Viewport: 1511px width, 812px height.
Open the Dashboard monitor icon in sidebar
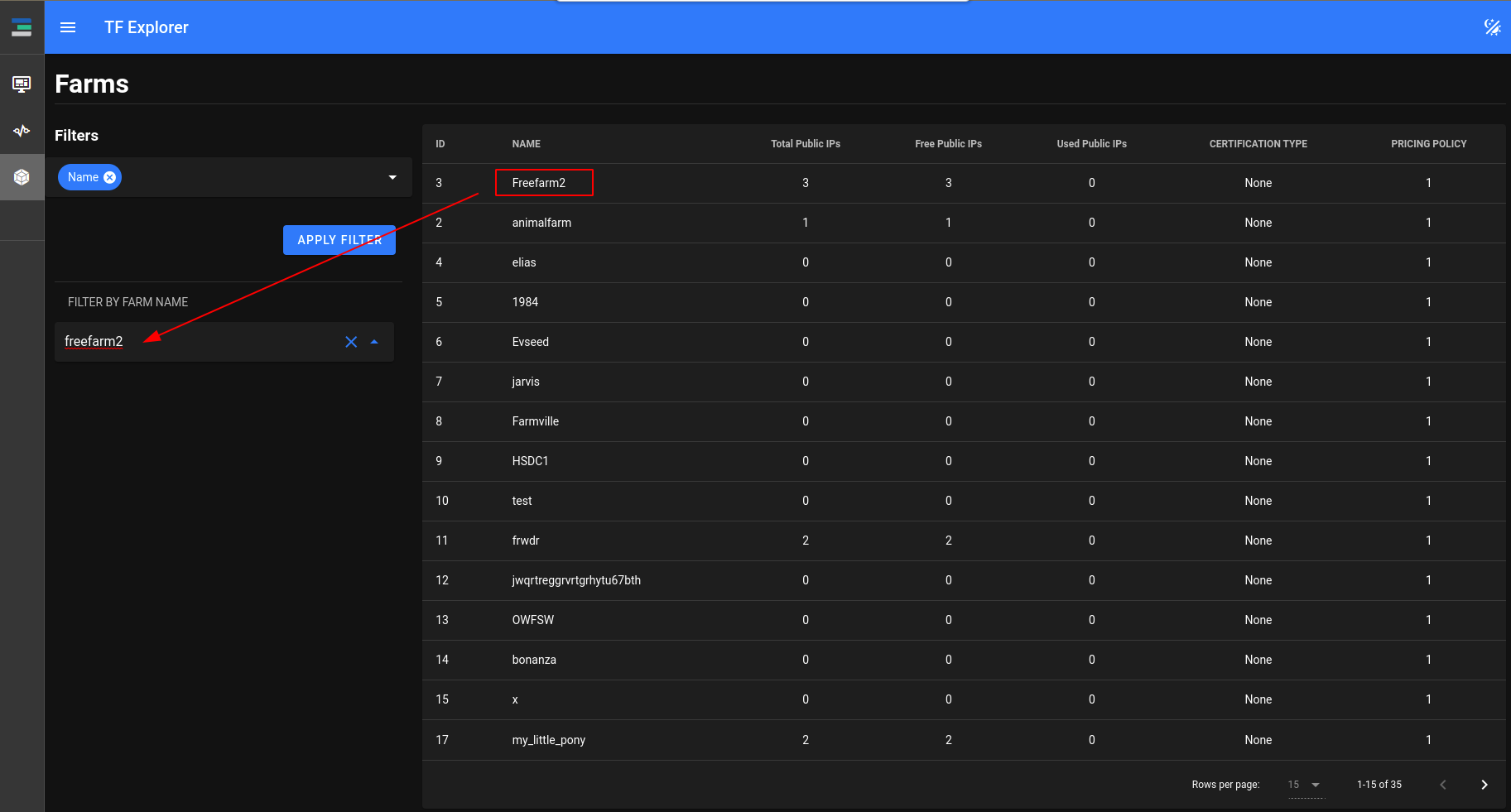[x=22, y=84]
